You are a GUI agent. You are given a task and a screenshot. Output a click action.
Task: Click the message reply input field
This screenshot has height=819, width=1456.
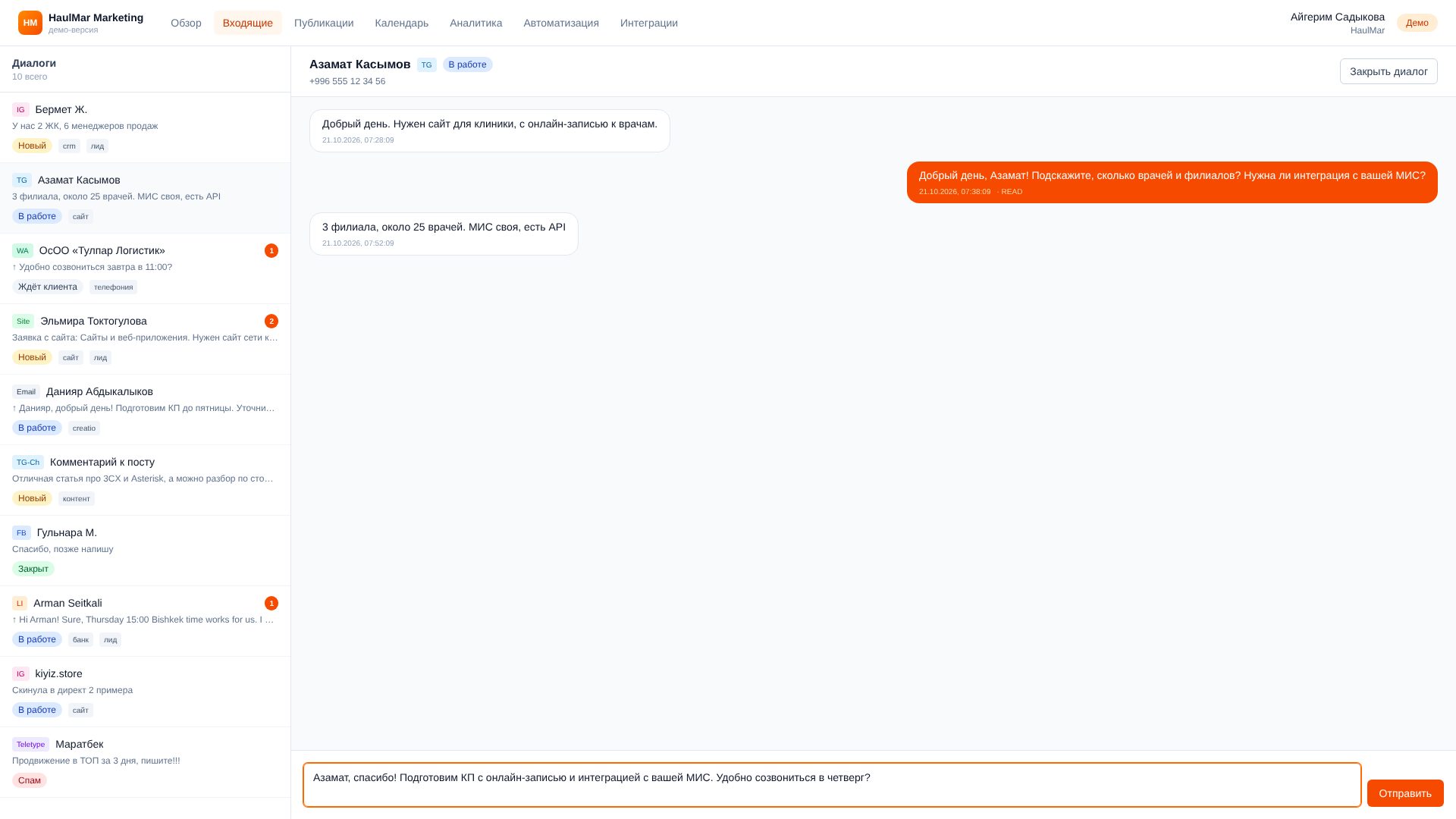(832, 785)
